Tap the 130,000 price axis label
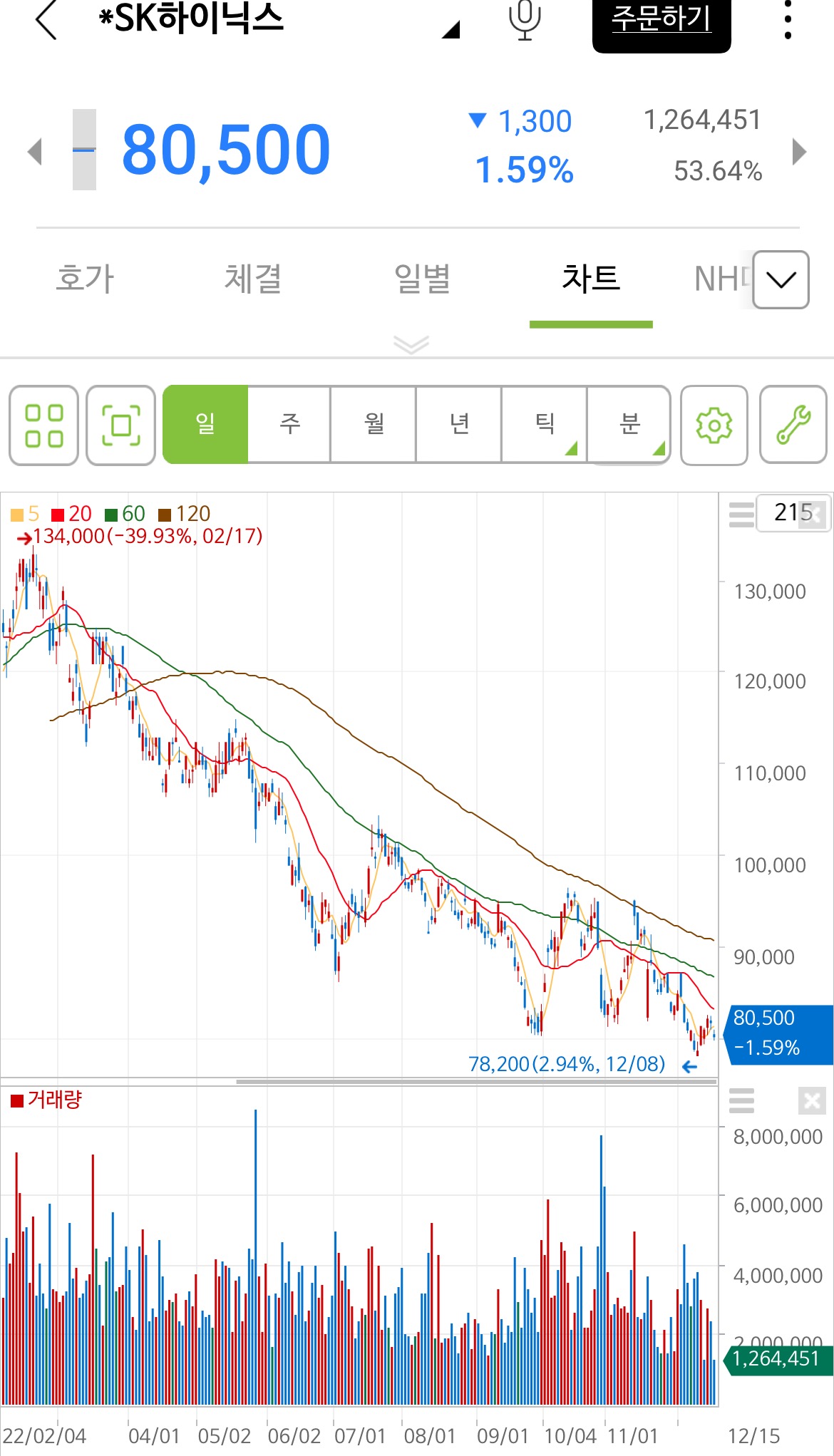Screen dimensions: 834x1456 tap(770, 592)
